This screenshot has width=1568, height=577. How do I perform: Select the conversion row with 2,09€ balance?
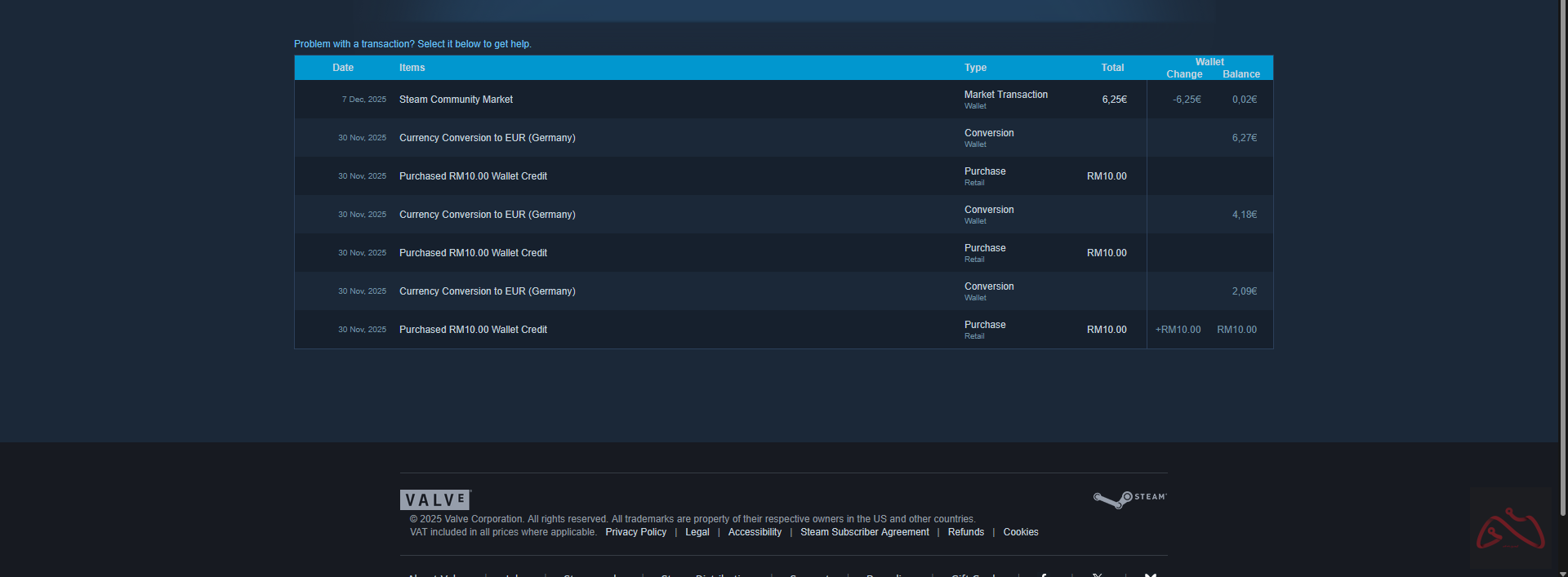[487, 291]
